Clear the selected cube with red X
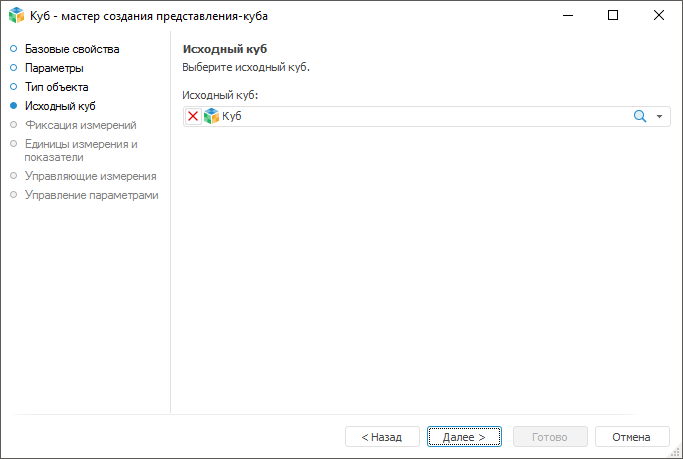This screenshot has height=459, width=683. click(193, 117)
